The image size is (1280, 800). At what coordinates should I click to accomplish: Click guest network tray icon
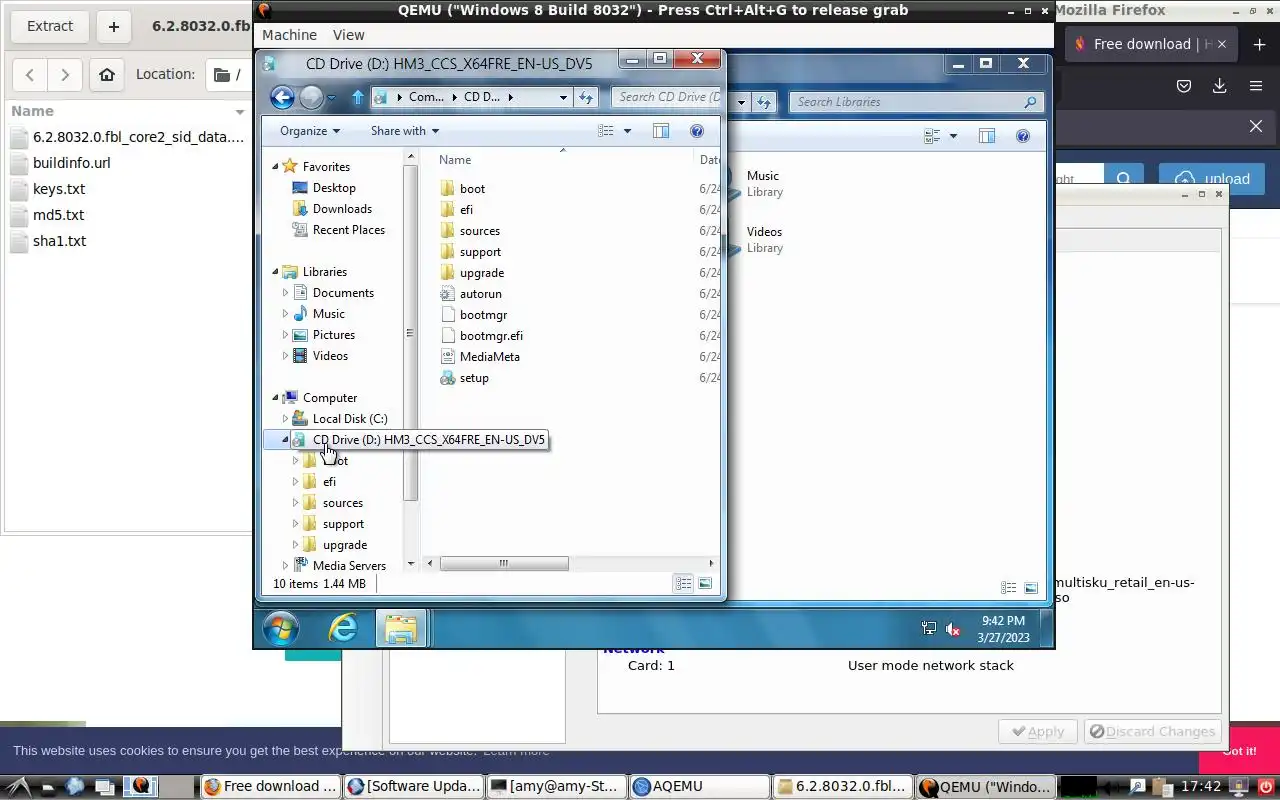point(929,629)
